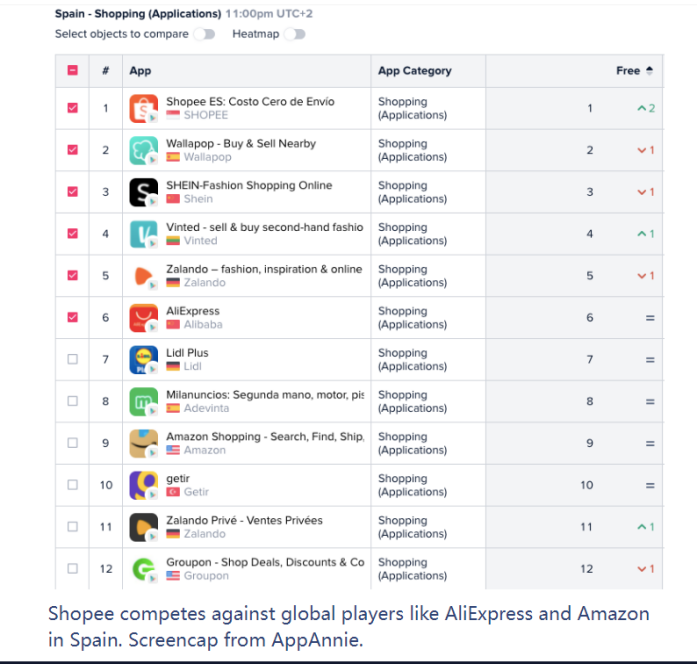Screen dimensions: 698x664
Task: Click the Lidl Plus app icon
Action: (x=143, y=359)
